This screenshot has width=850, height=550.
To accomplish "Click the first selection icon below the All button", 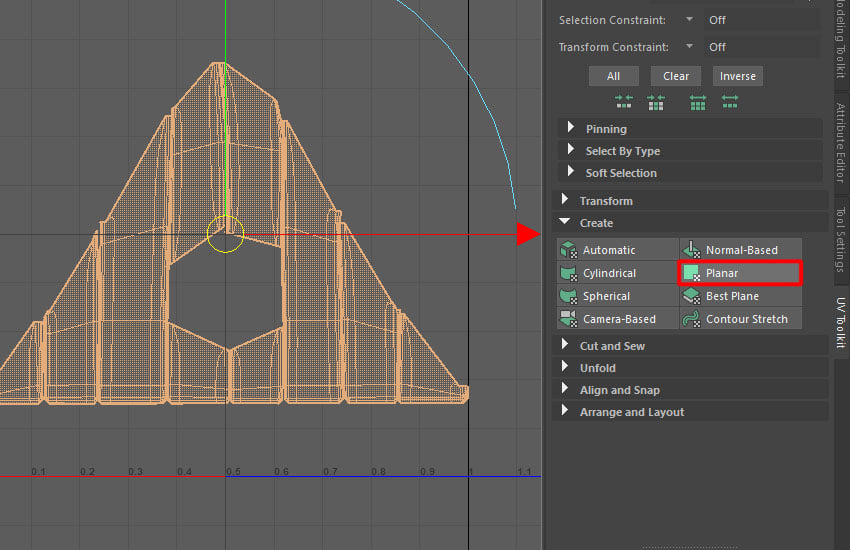I will pyautogui.click(x=624, y=102).
